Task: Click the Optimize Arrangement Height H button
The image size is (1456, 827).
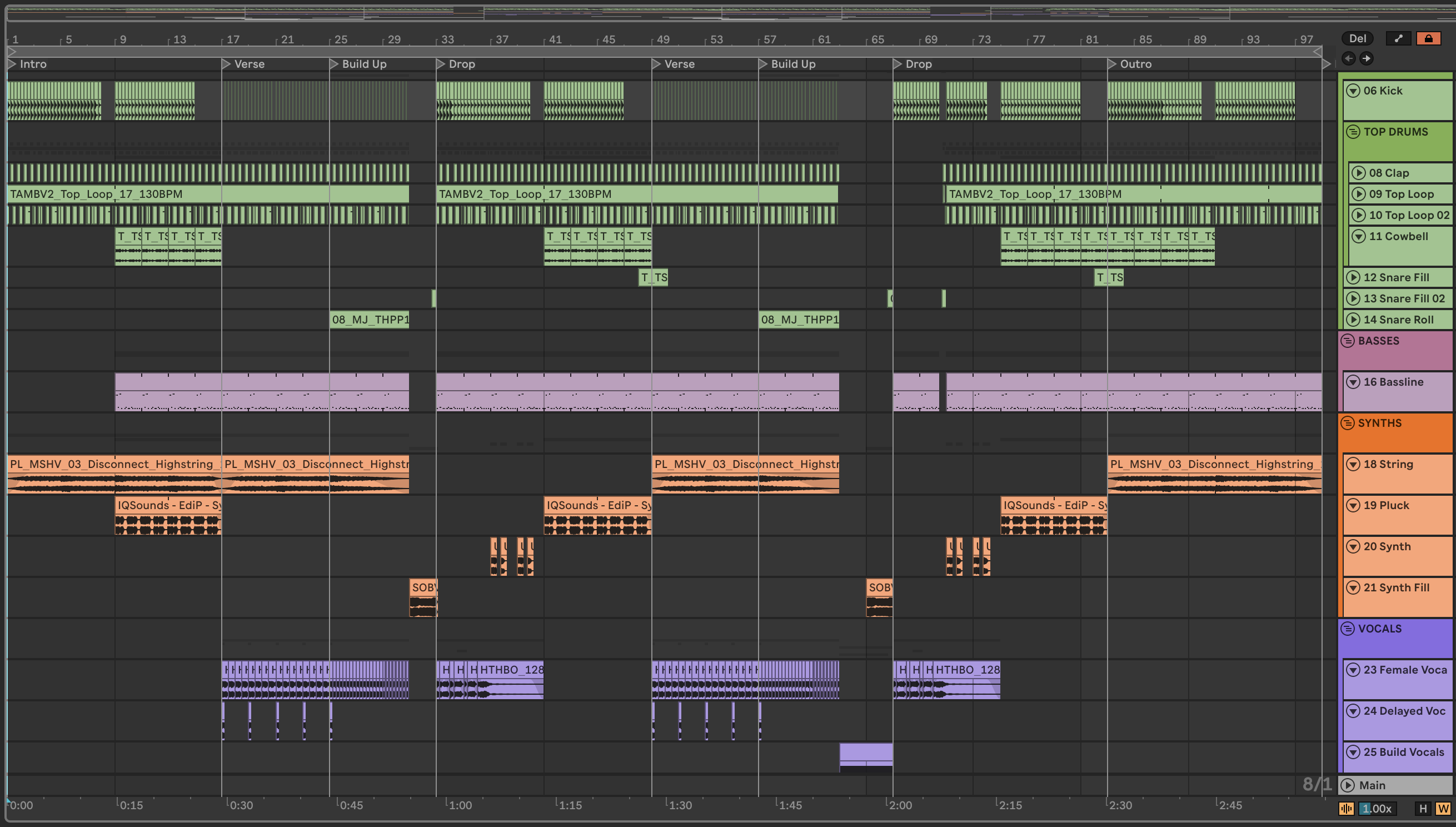Action: pyautogui.click(x=1423, y=808)
